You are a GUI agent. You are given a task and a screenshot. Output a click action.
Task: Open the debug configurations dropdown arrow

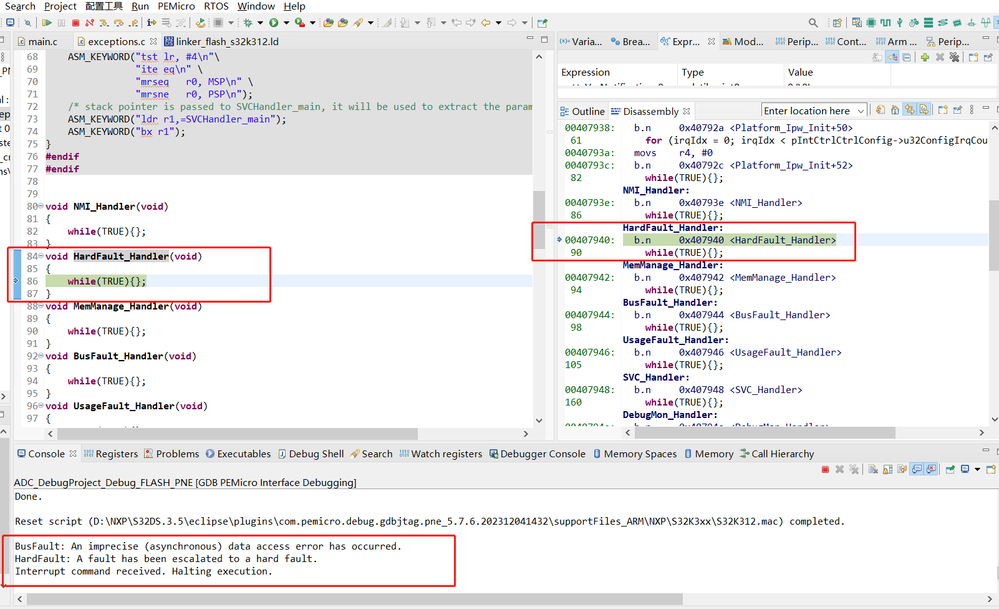click(260, 21)
